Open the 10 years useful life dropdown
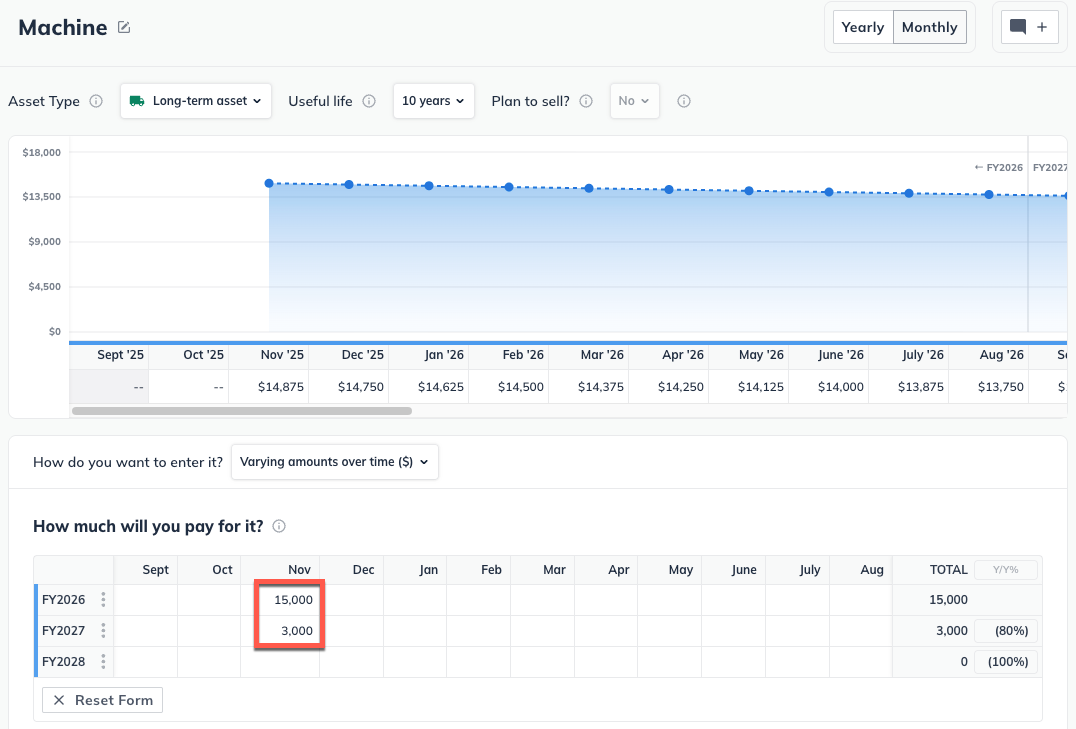1076x729 pixels. point(433,101)
